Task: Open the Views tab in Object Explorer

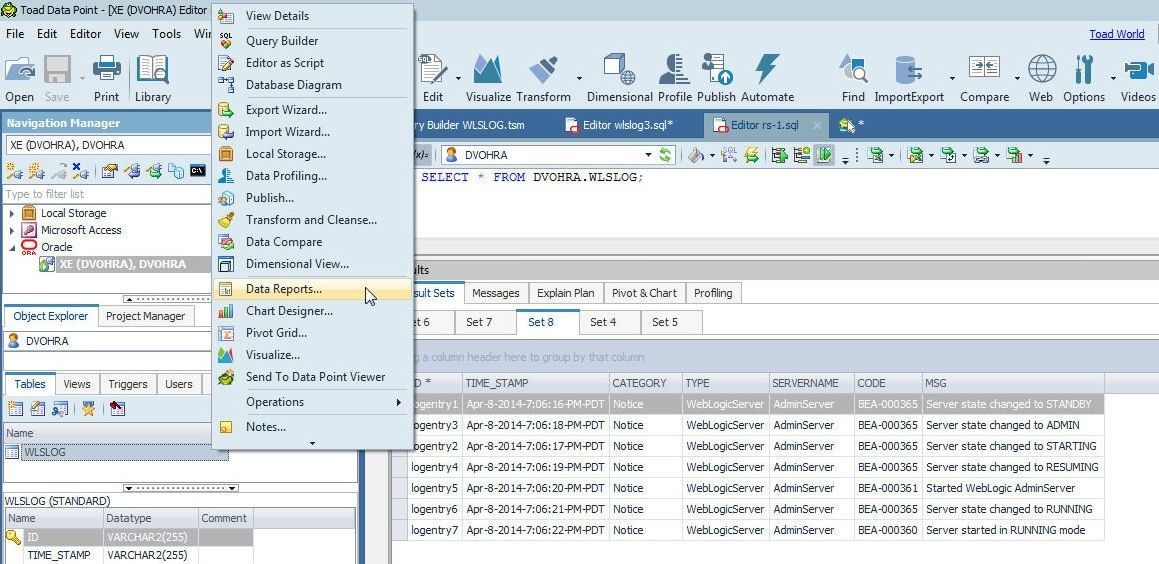Action: pyautogui.click(x=77, y=384)
